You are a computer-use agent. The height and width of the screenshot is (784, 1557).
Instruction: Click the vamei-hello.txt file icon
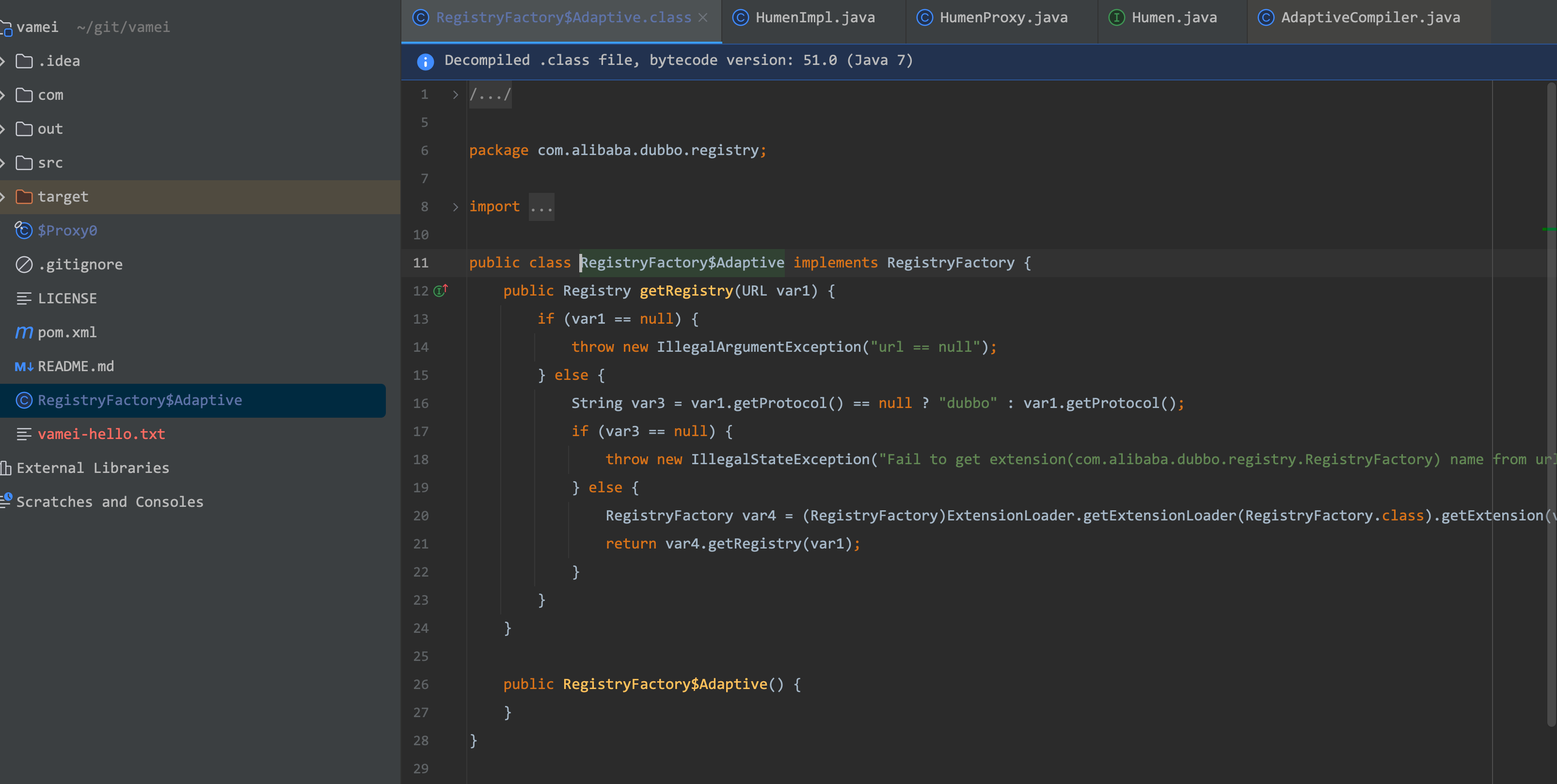click(x=24, y=434)
